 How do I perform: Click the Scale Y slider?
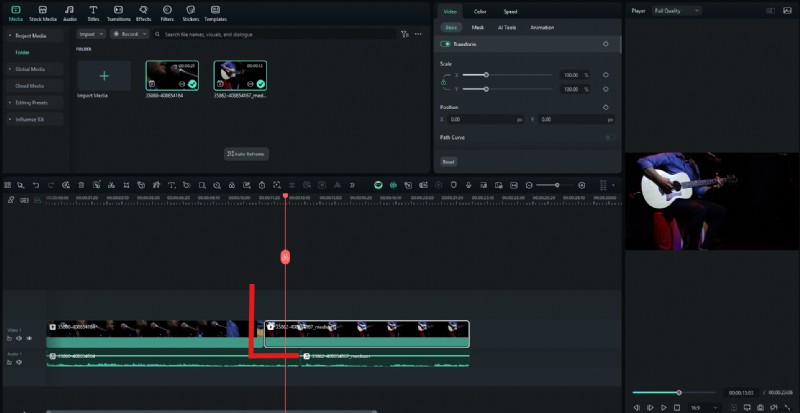click(x=507, y=89)
